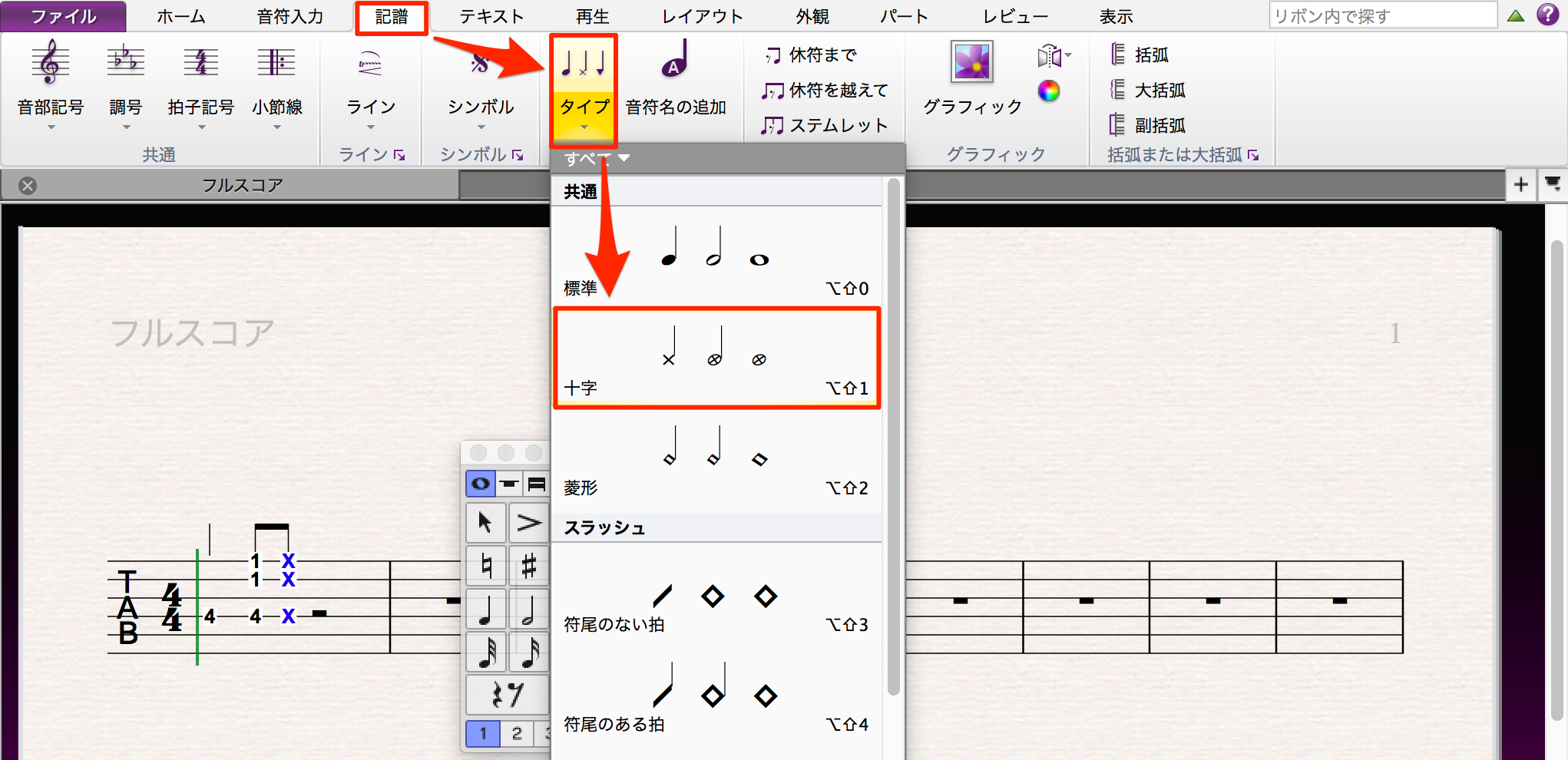
Task: Toggle the rest keypad button
Action: coord(508,694)
